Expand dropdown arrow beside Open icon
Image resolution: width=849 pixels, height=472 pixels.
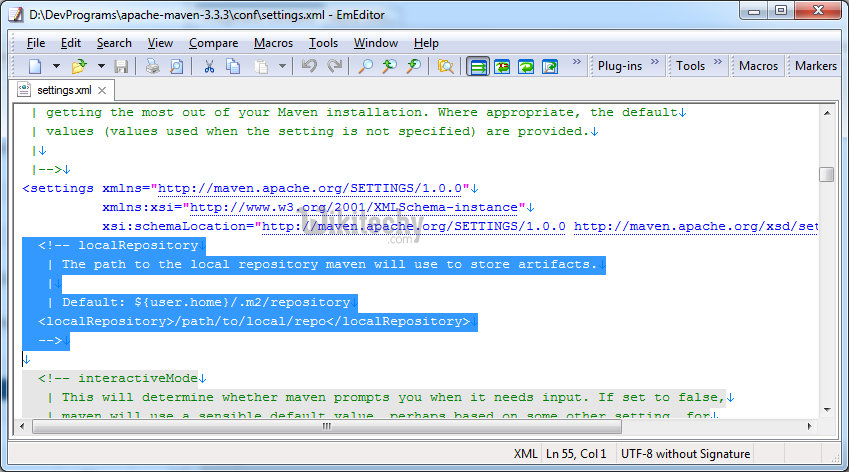pos(99,66)
